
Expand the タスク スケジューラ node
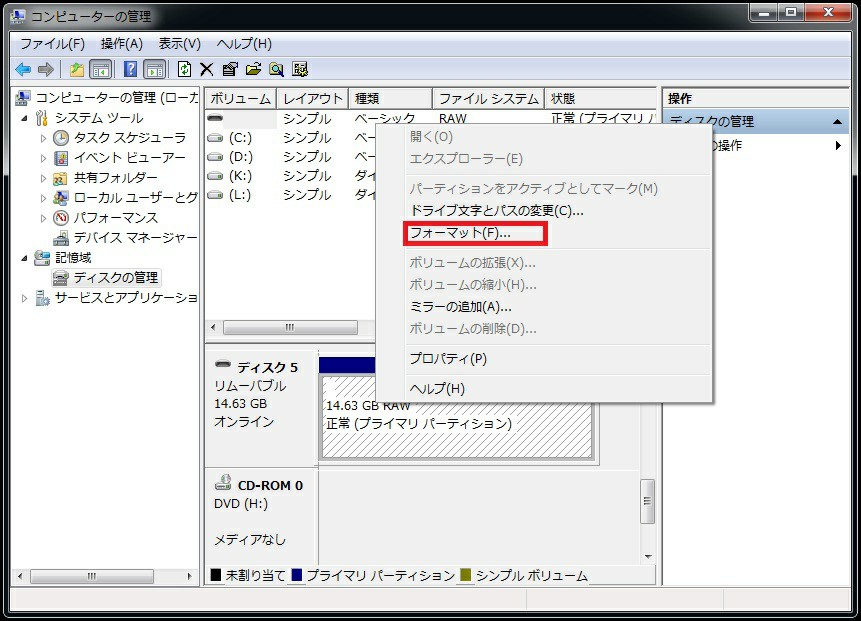tap(43, 138)
